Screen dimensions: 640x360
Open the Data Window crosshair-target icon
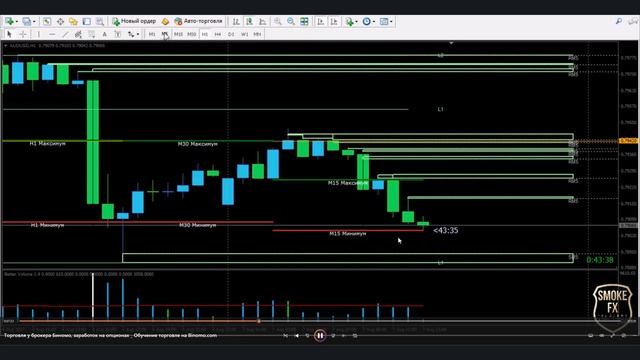click(60, 21)
